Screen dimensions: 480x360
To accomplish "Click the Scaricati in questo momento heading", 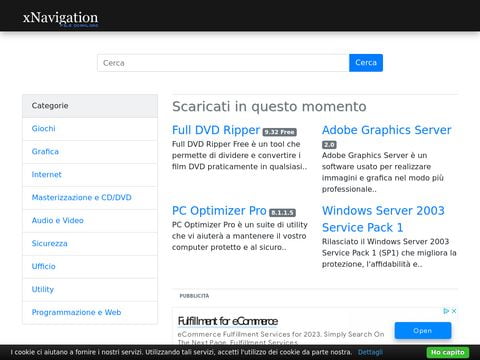I will point(269,107).
